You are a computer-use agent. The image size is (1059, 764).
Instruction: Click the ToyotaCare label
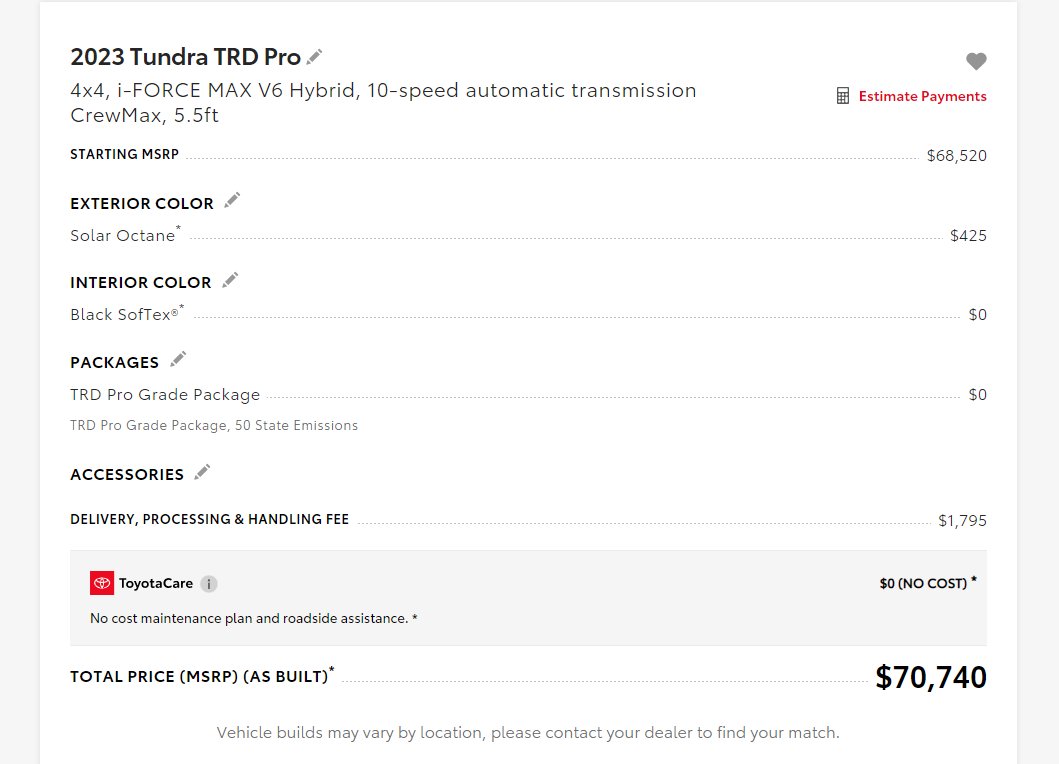(156, 584)
